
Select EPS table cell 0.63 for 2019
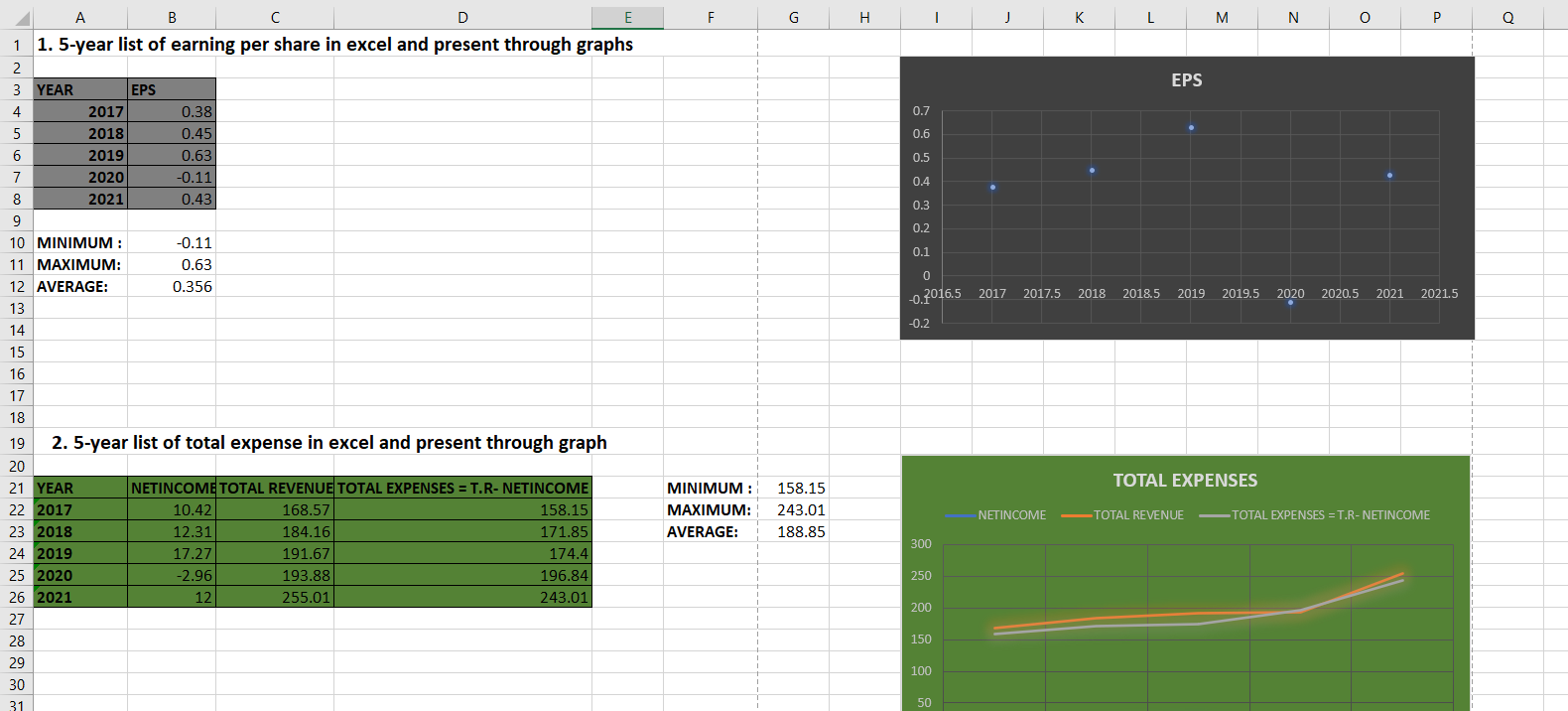tap(172, 155)
